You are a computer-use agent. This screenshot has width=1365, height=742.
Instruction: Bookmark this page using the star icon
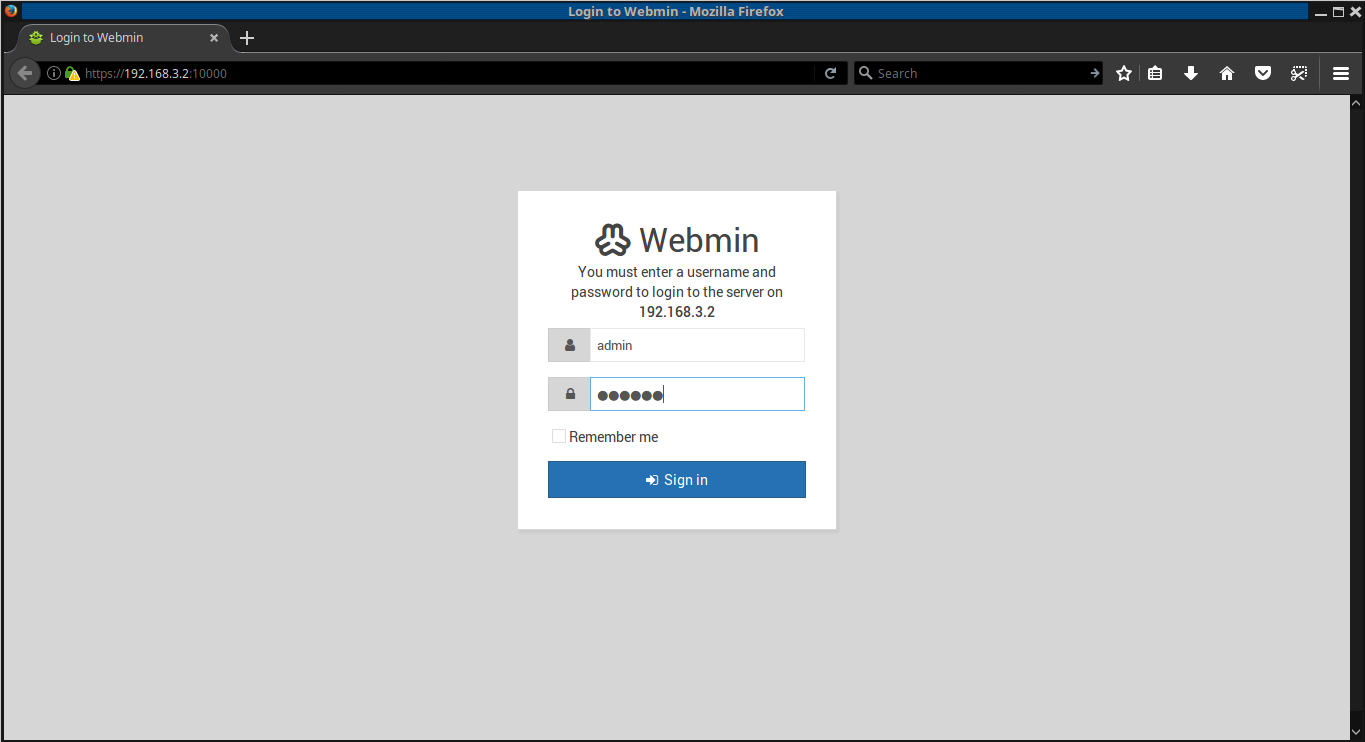[x=1123, y=72]
